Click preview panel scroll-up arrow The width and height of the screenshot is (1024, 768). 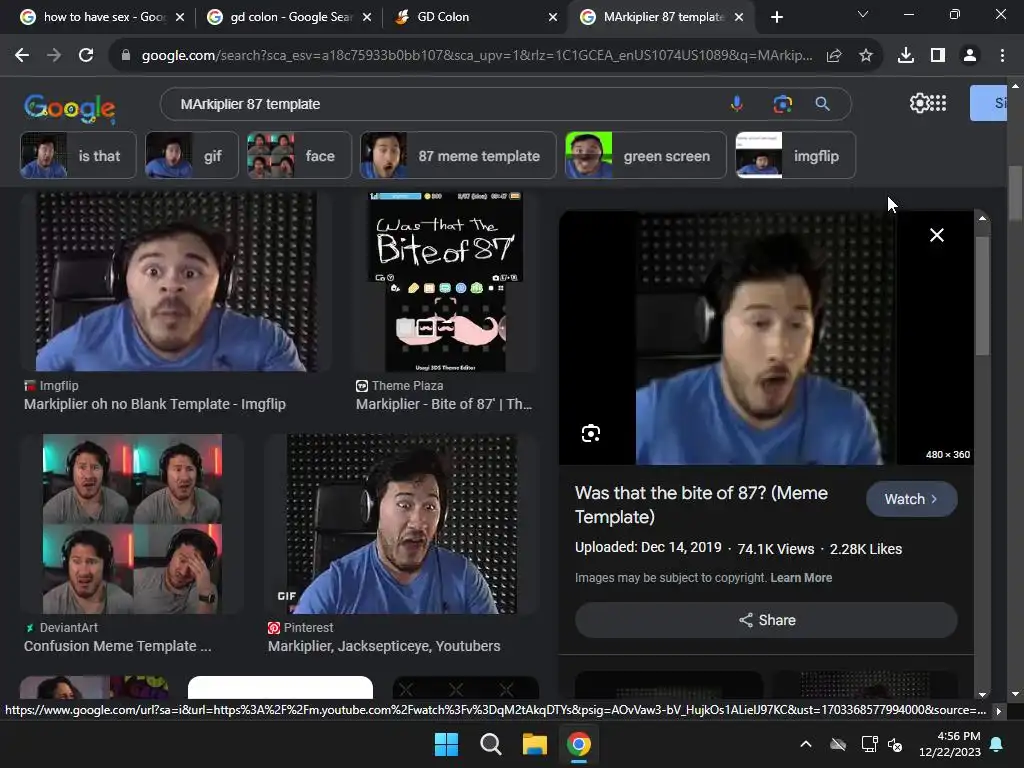click(982, 218)
